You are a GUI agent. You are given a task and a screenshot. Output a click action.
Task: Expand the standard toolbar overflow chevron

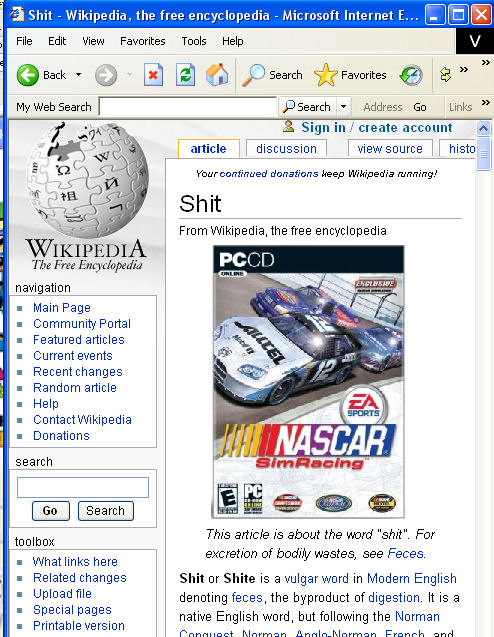coord(464,70)
